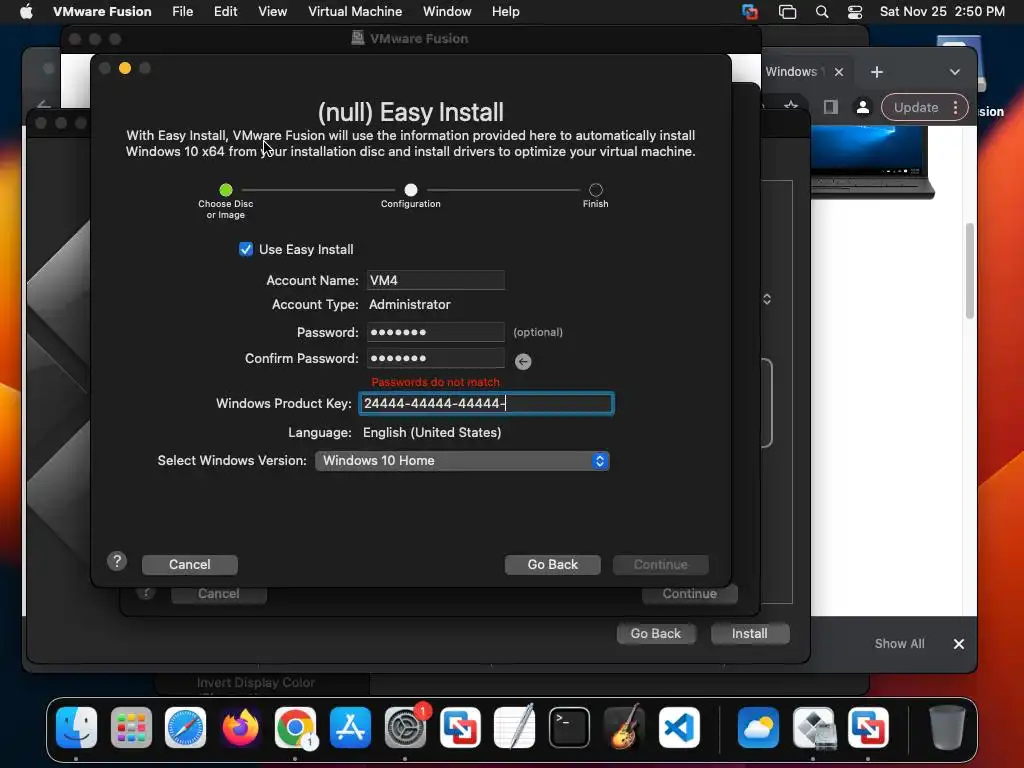Open a new browser tab
Viewport: 1024px width, 768px height.
tap(877, 72)
